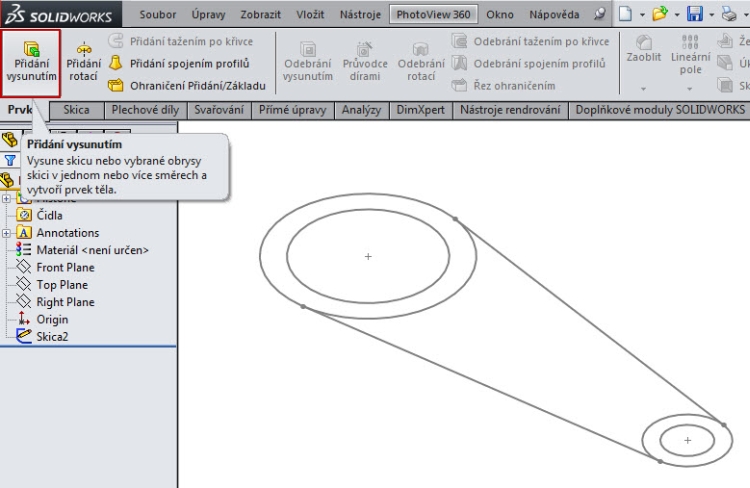The image size is (750, 488).
Task: Expand the Zaoblit dropdown arrow
Action: point(643,89)
